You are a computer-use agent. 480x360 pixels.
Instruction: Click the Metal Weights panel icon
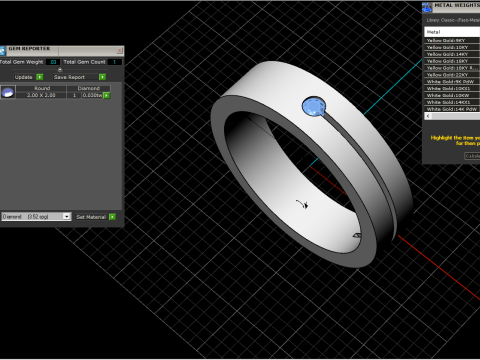click(x=427, y=7)
